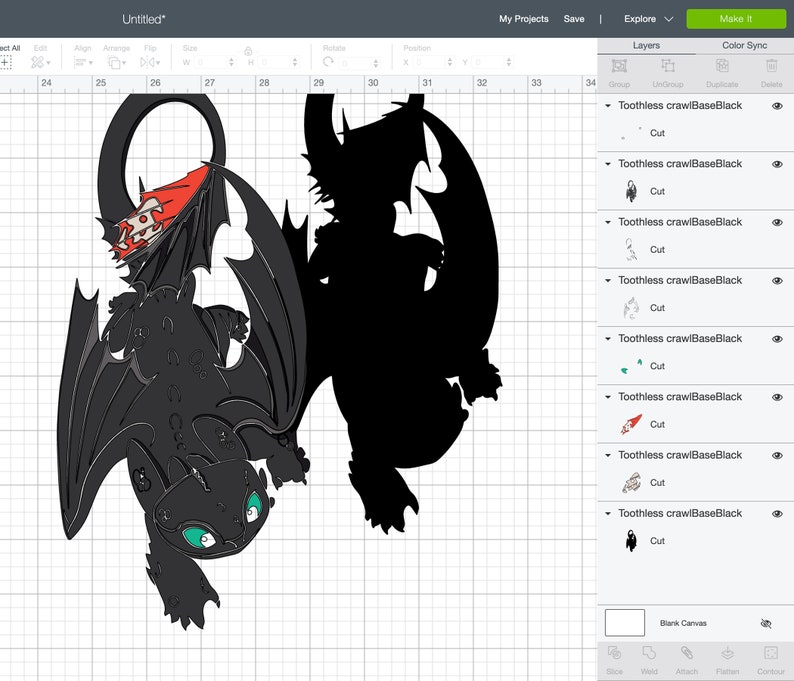The width and height of the screenshot is (794, 681).
Task: Select the tiny dots layer thumbnail at top
Action: pos(631,133)
